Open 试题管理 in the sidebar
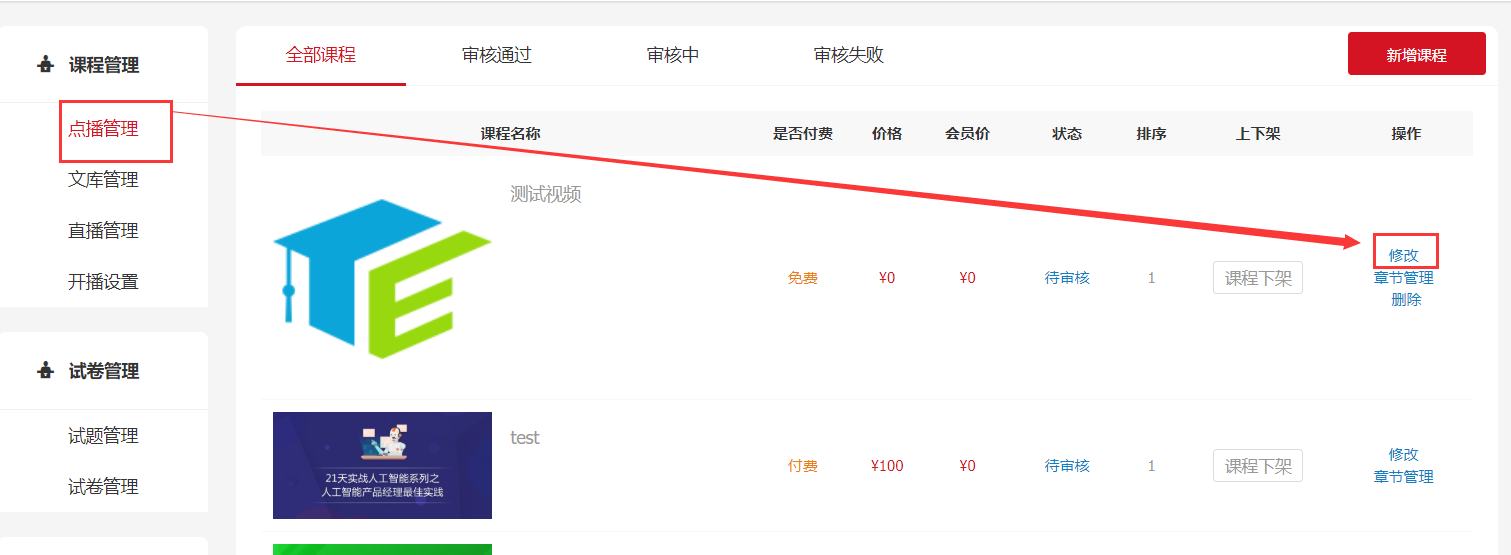The width and height of the screenshot is (1511, 555). click(x=103, y=436)
